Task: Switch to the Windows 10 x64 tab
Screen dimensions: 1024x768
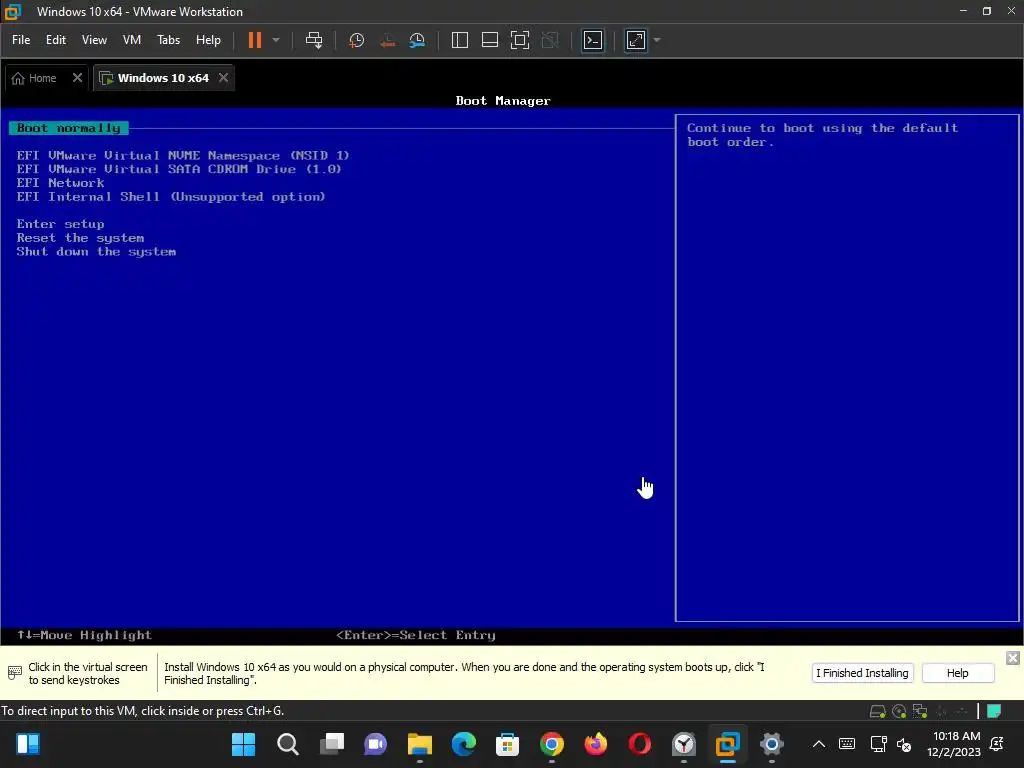Action: click(x=155, y=78)
